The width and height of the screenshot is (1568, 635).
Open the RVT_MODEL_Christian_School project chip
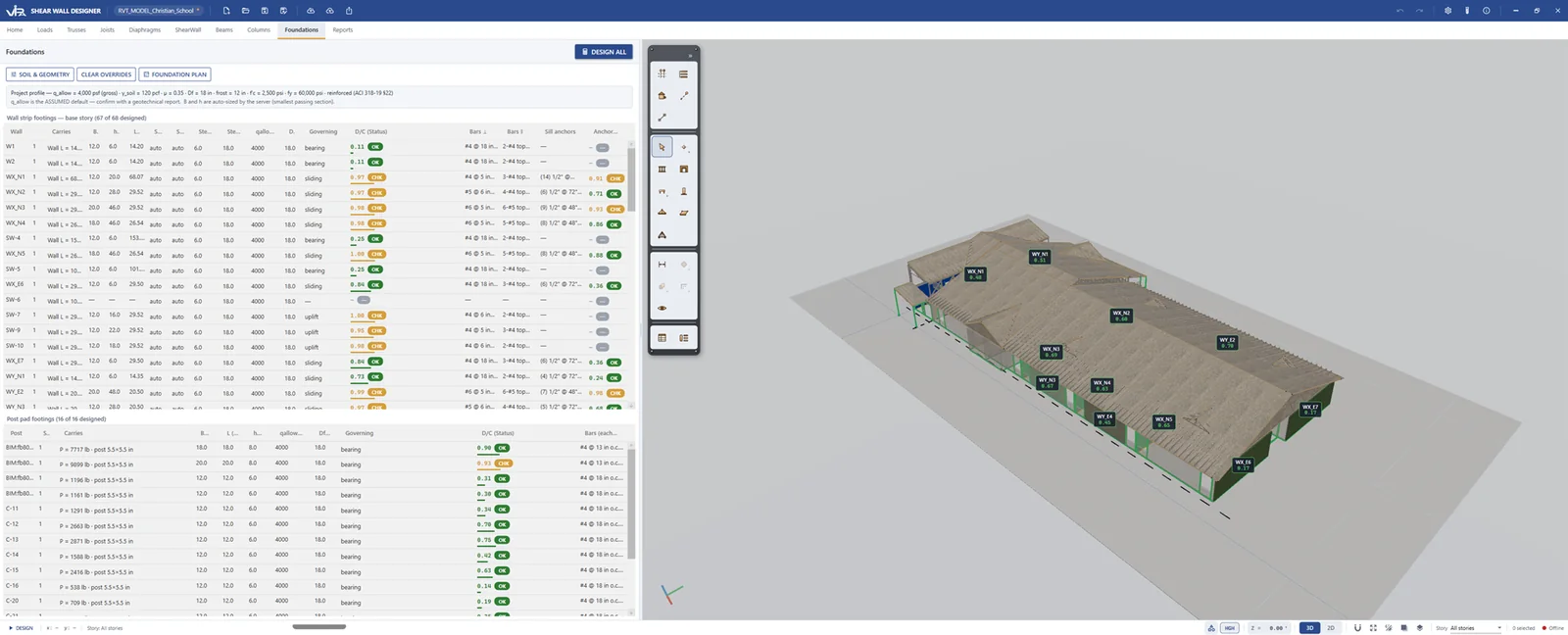click(x=159, y=11)
